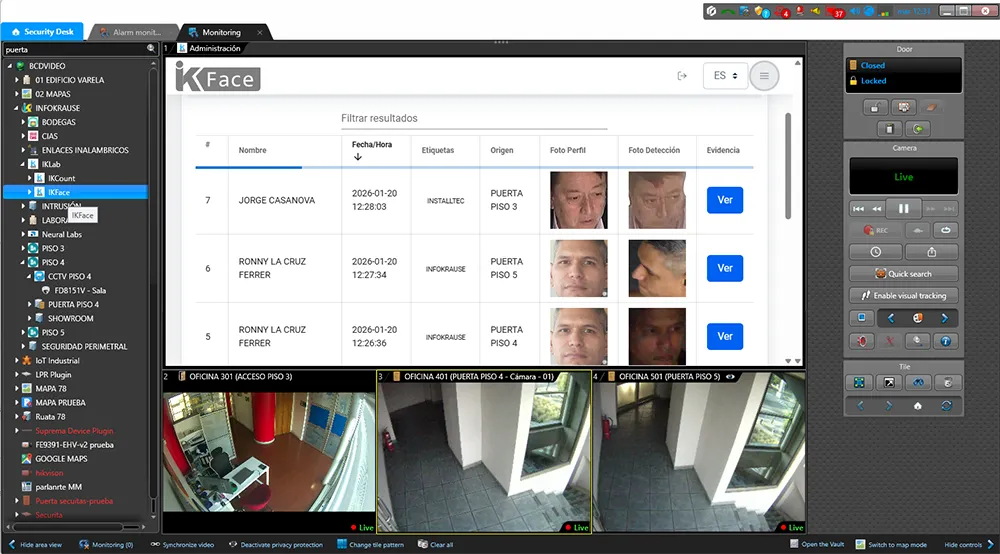Image resolution: width=1000 pixels, height=554 pixels.
Task: Click the hamburger menu icon in IKFace
Action: (764, 76)
